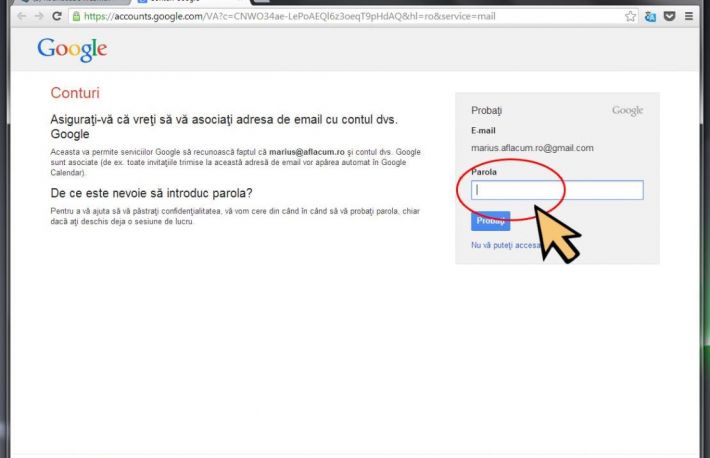Click the marius.aflacum.ro@gmail.com email text
710x458 pixels.
click(x=532, y=148)
